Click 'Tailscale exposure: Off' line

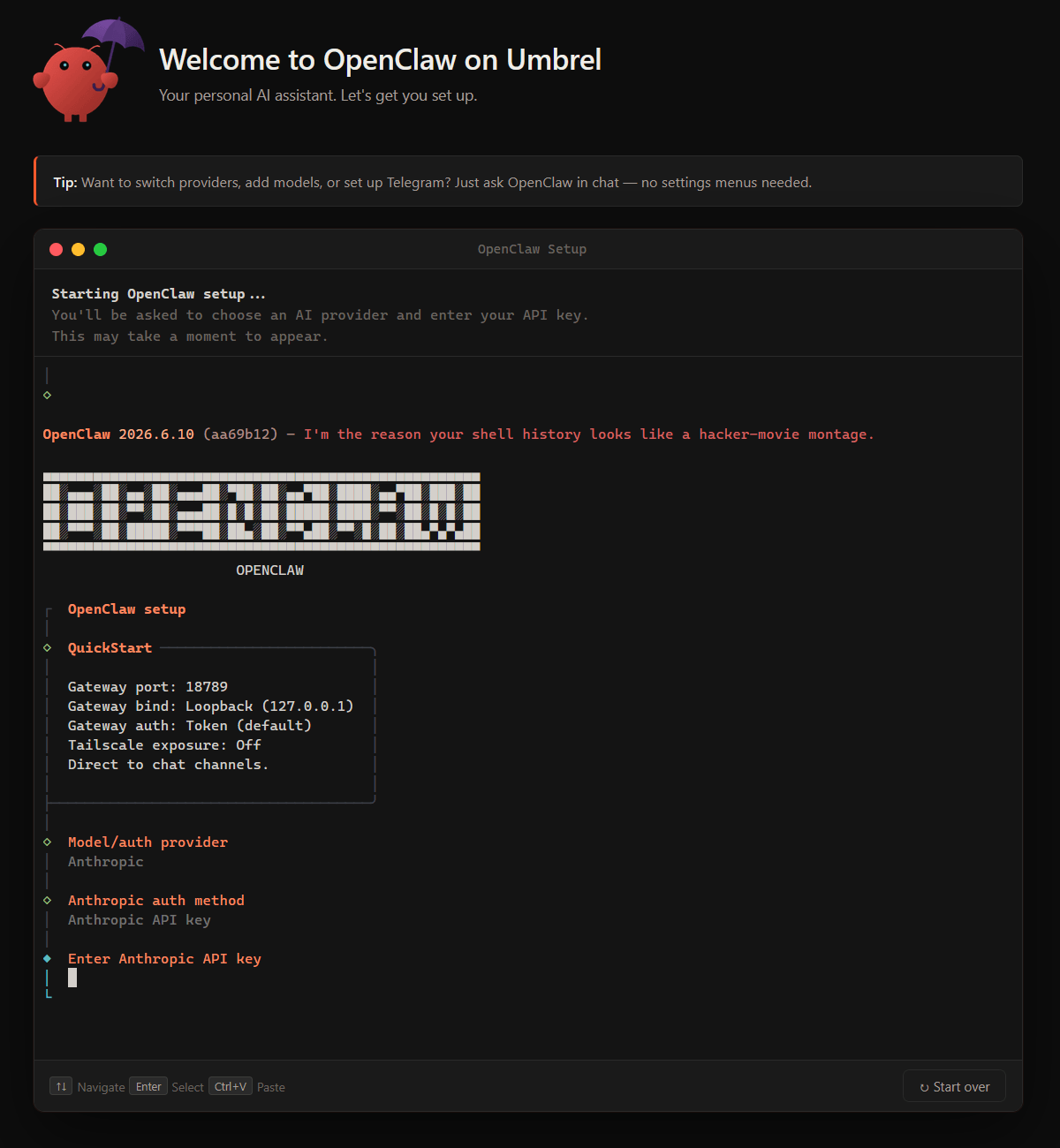pyautogui.click(x=164, y=745)
